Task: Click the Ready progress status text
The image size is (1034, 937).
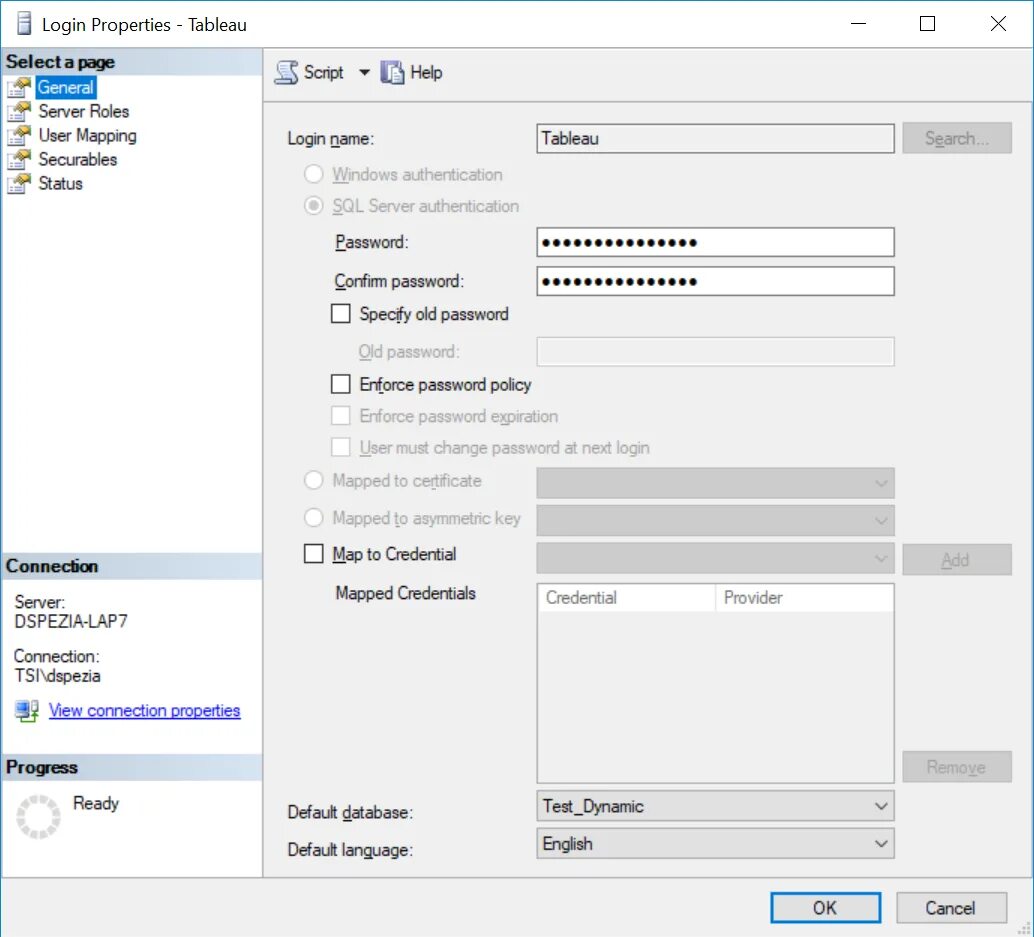Action: tap(96, 803)
